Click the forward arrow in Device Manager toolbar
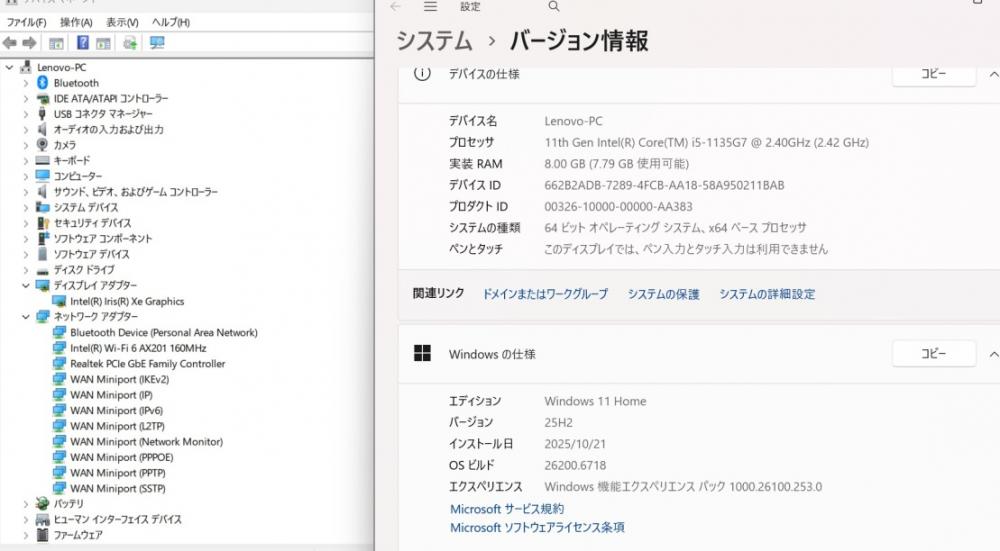Image resolution: width=1000 pixels, height=551 pixels. [29, 43]
